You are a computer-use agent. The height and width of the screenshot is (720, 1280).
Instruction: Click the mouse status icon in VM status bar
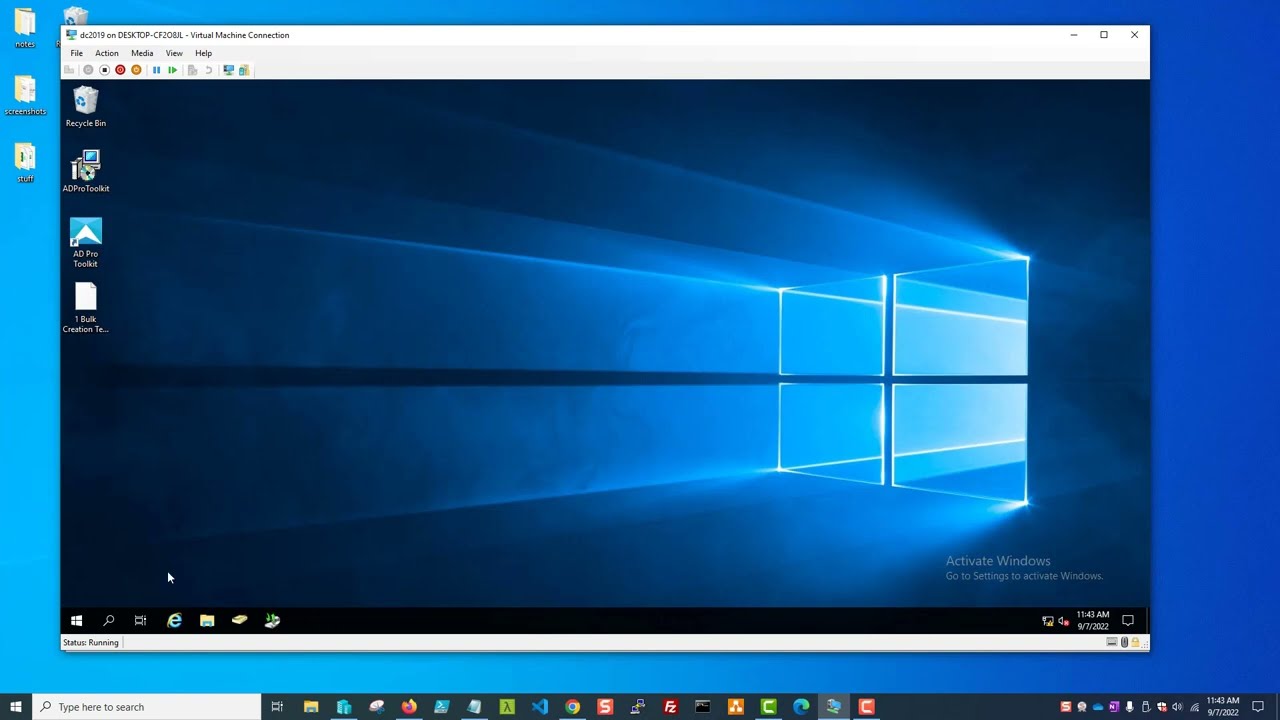click(1124, 643)
